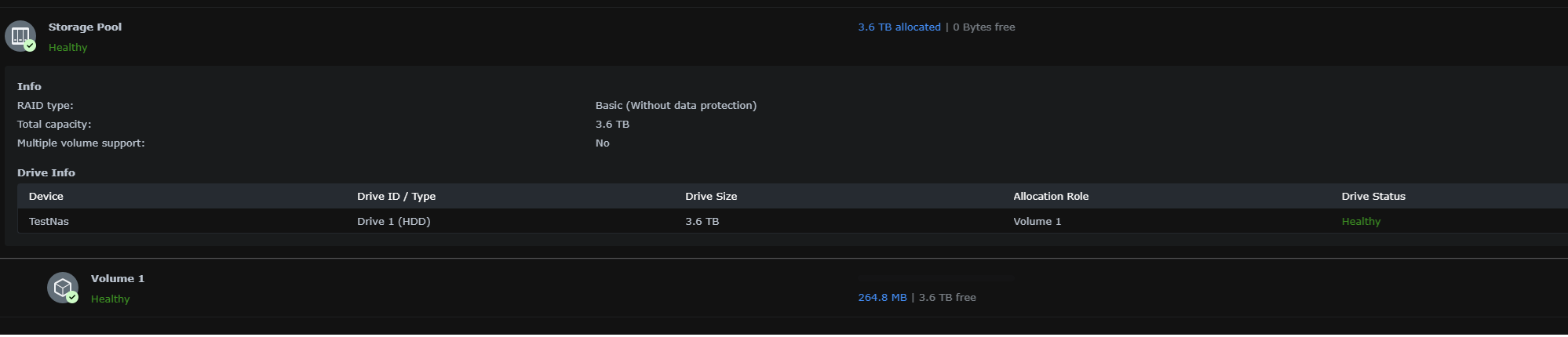Screen dimensions: 1568x337
Task: Click the 0 Bytes free text
Action: coord(984,27)
